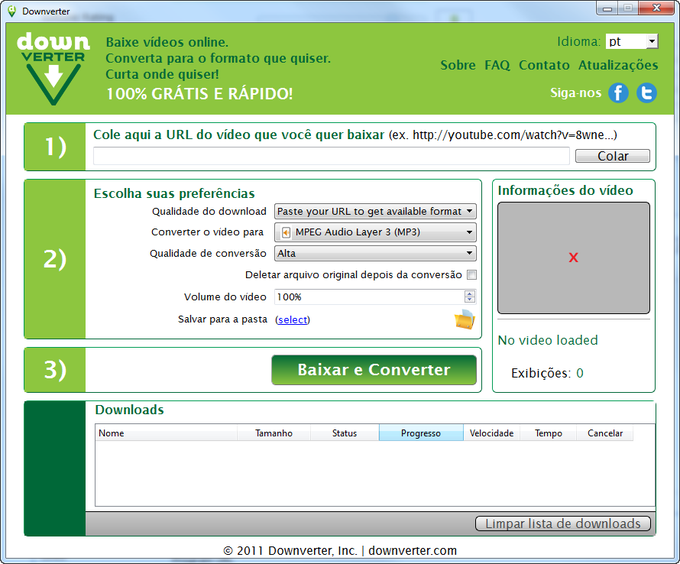680x564 pixels.
Task: Click the 'No video loaded' text
Action: (x=548, y=340)
